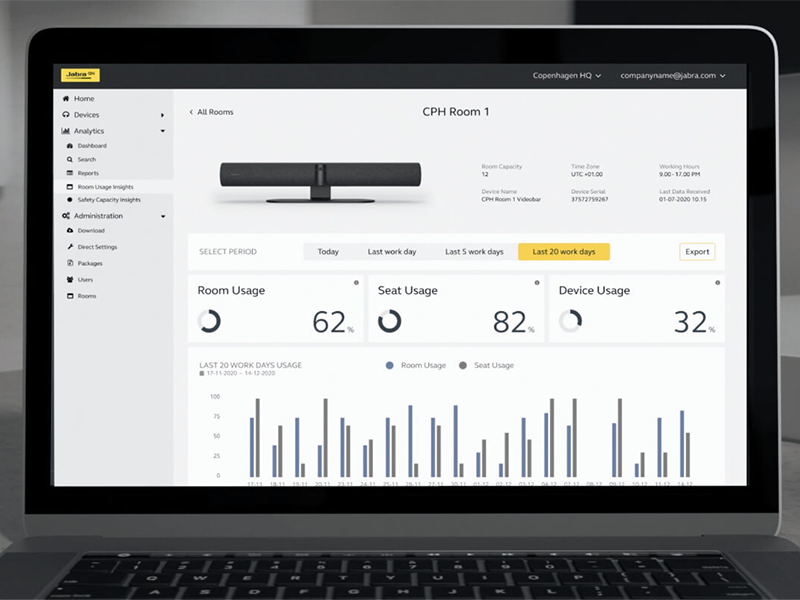Open the Copenhagen HQ location dropdown
800x600 pixels.
pyautogui.click(x=567, y=76)
